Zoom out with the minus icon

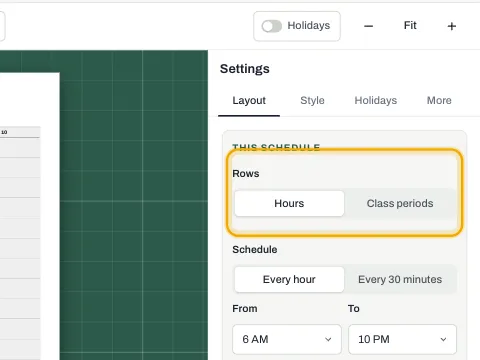(368, 26)
